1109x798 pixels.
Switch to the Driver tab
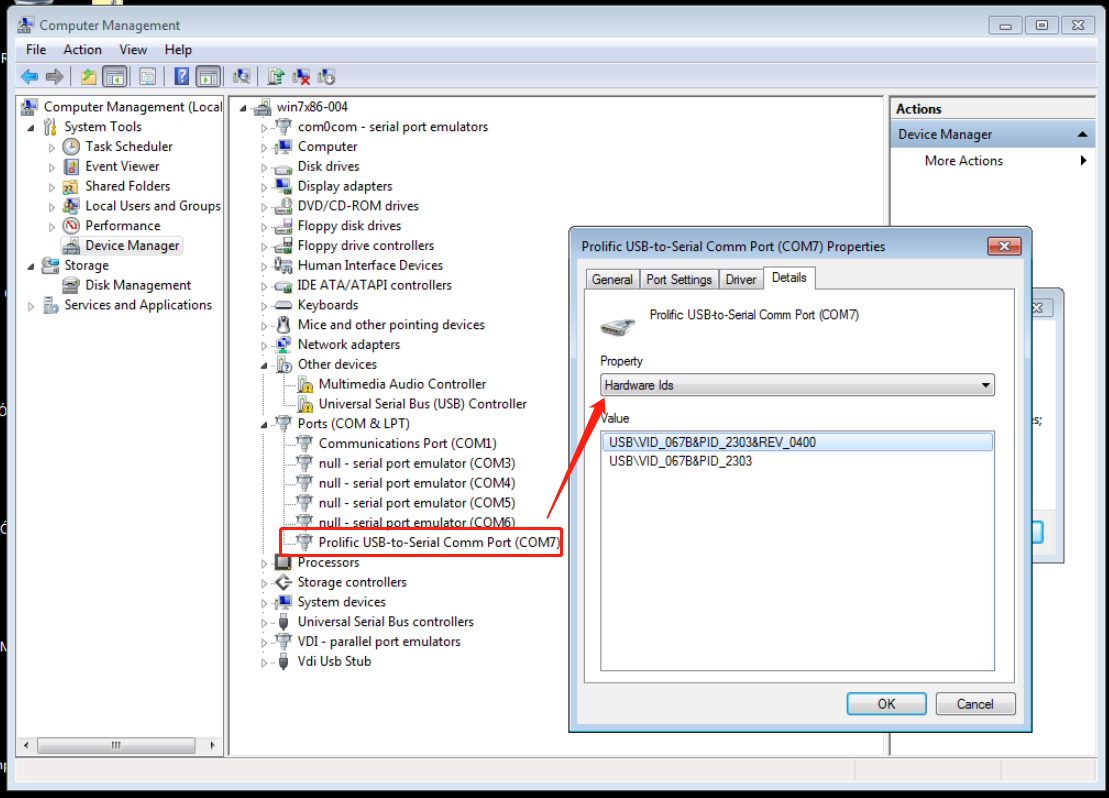[741, 279]
